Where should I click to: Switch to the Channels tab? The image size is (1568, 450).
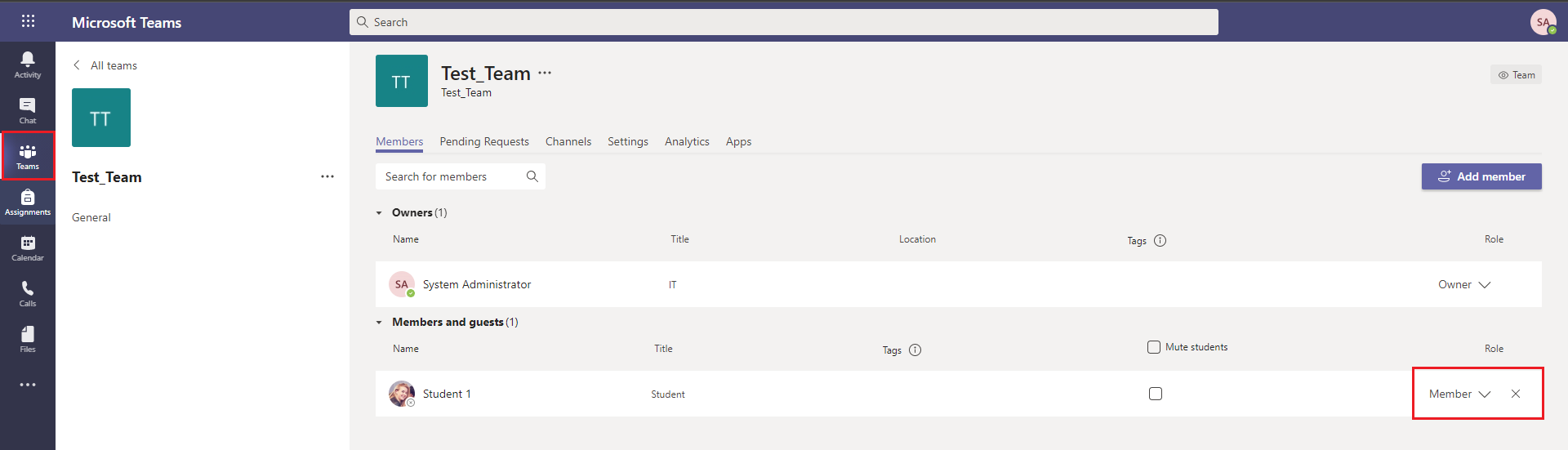pyautogui.click(x=568, y=141)
